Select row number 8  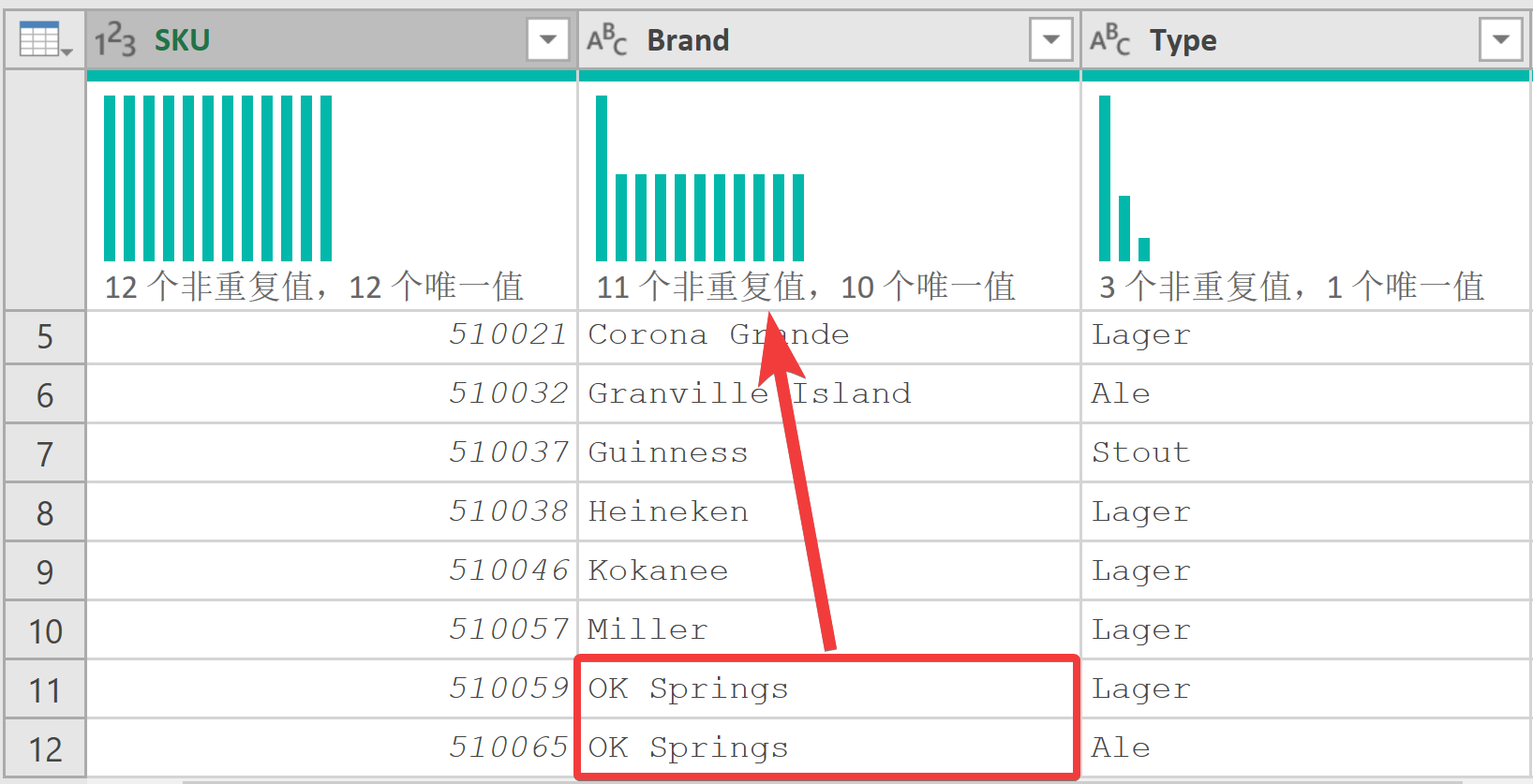pyautogui.click(x=45, y=513)
